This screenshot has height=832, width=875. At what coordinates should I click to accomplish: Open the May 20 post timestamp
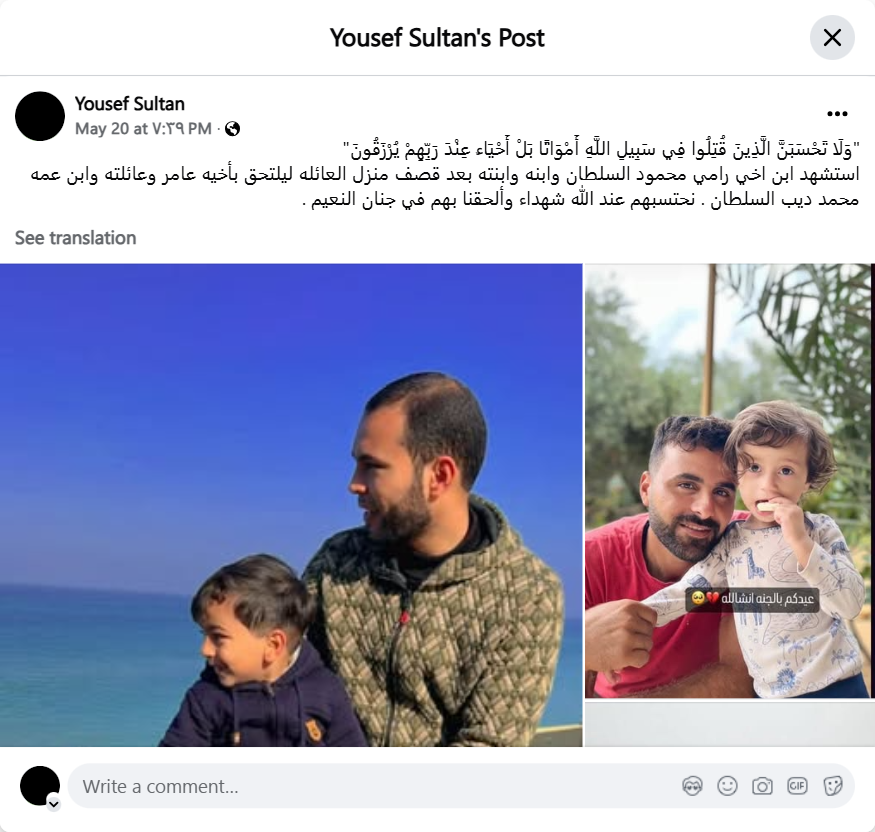click(143, 129)
